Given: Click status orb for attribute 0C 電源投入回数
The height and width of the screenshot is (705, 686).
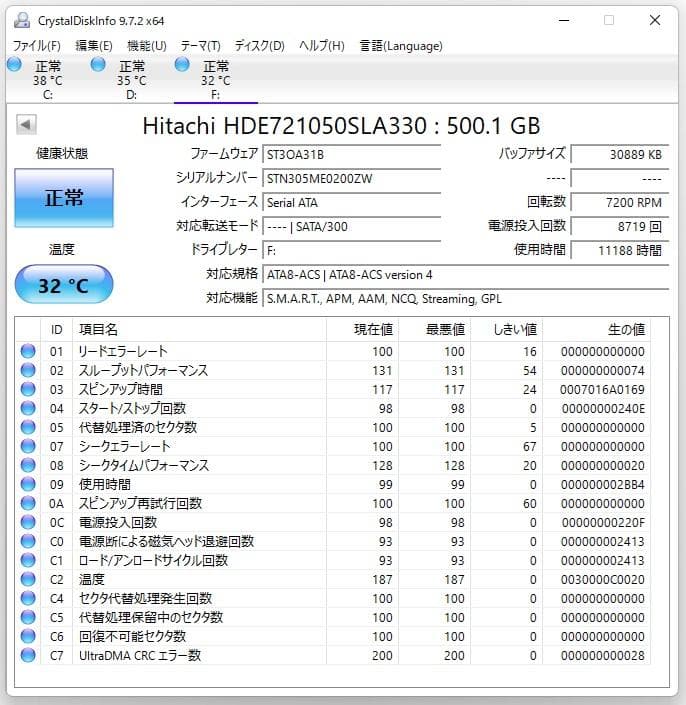Looking at the screenshot, I should 28,522.
